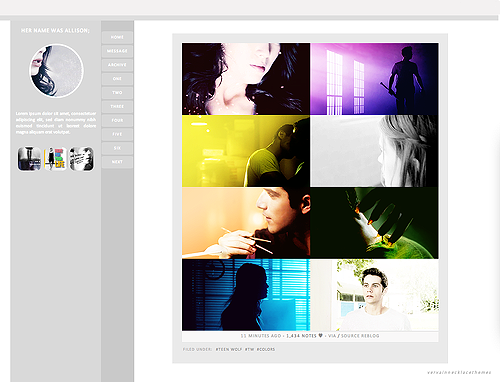Click the '11 minutes ago' timestamp
Viewport: 500px width, 382px height.
point(261,336)
